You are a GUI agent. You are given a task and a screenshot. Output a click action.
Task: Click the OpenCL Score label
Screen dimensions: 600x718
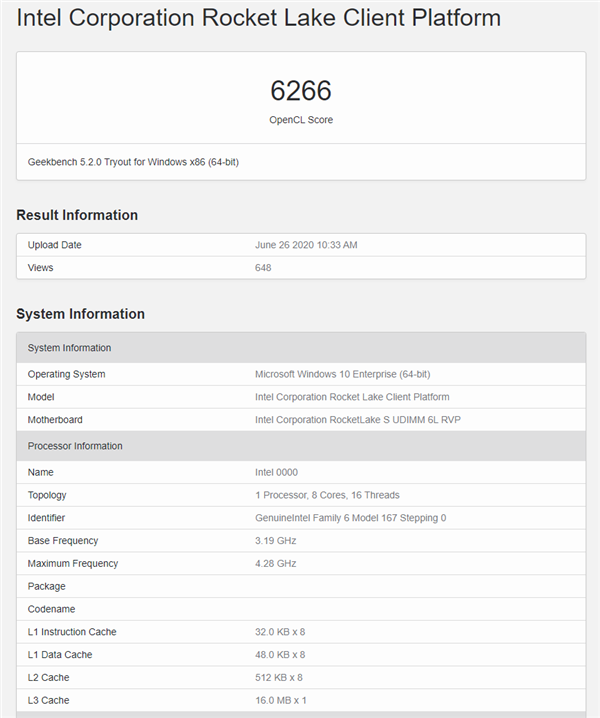coord(301,120)
